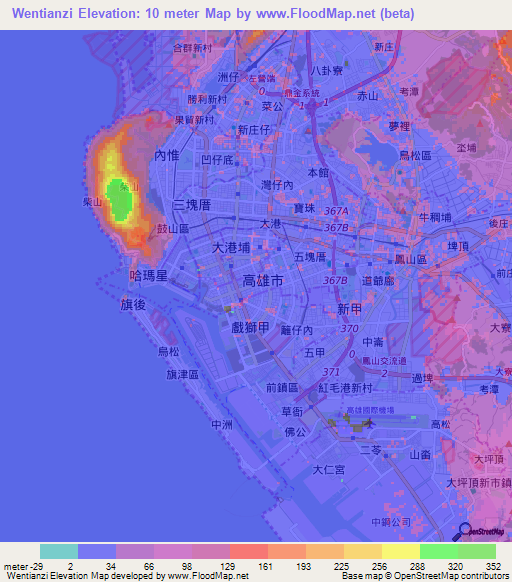Select the blue-violet legend swatch right of 2

97,552
